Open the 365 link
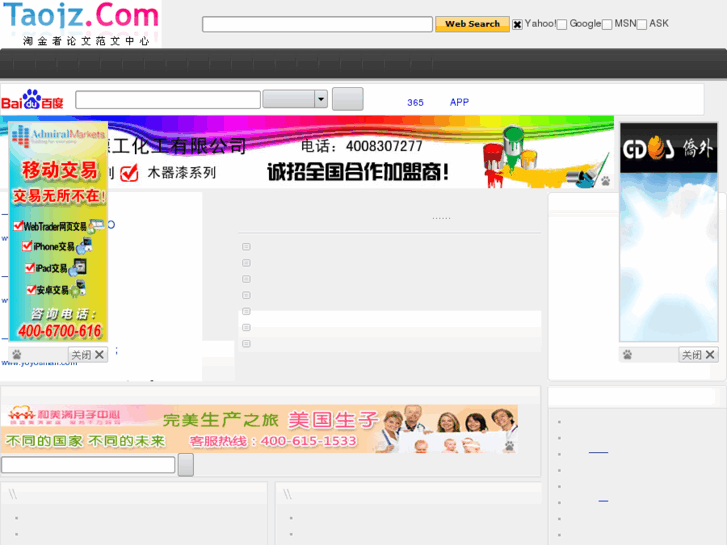 coord(415,103)
